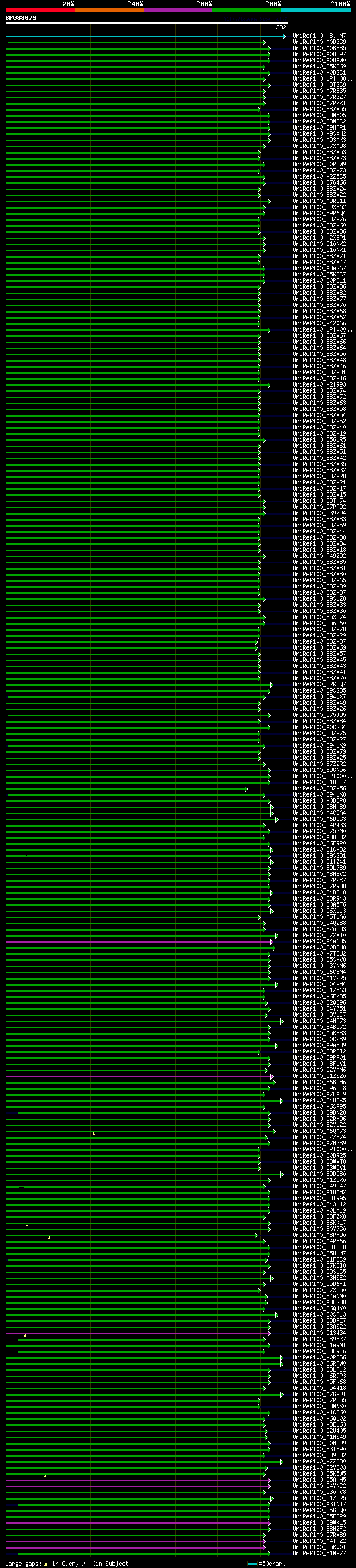This screenshot has width=356, height=1568.
Task: Open hit UniRef100_A4A1D5
Action: (319, 942)
